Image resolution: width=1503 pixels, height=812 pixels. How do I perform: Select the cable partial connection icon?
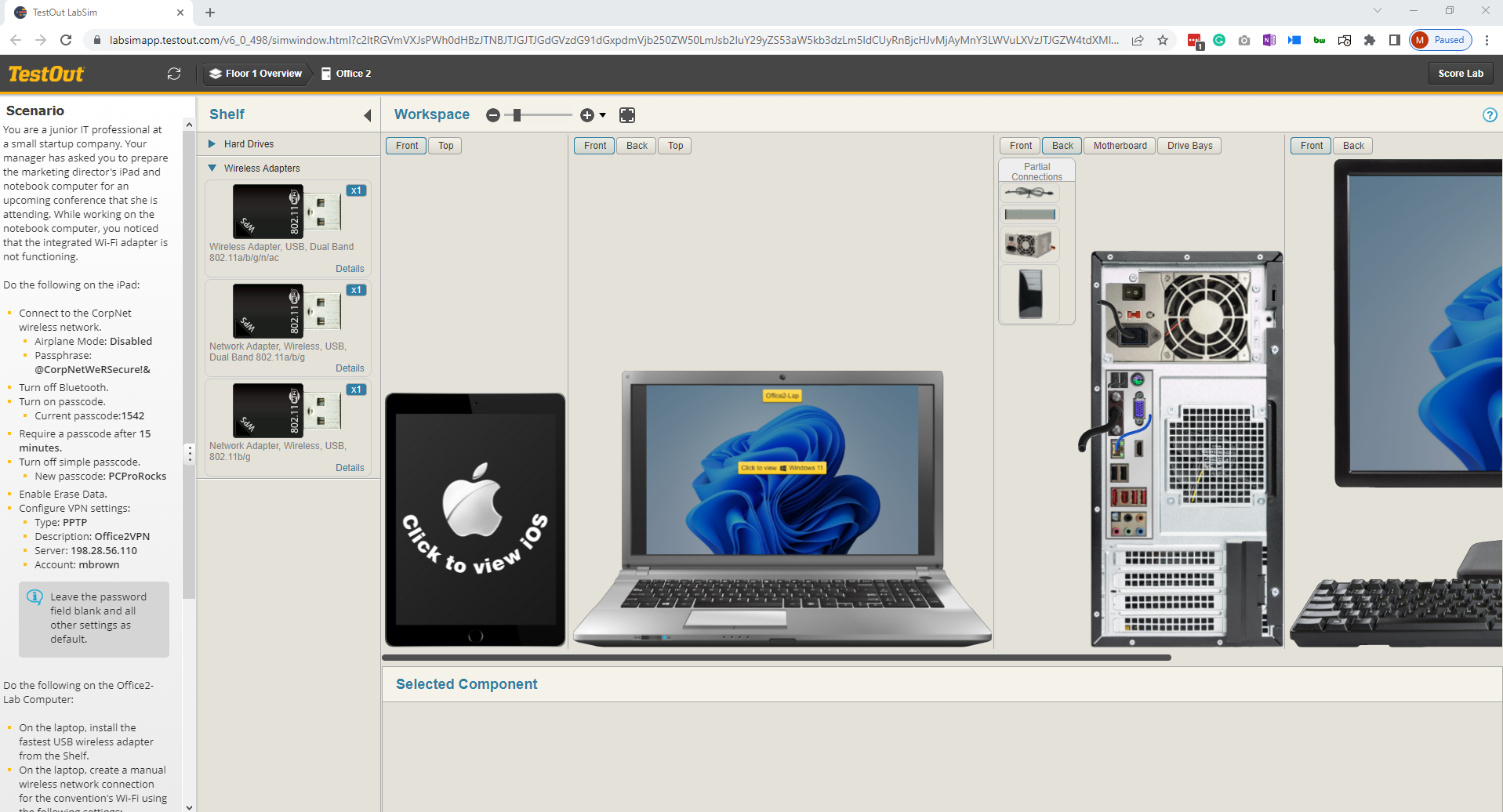1029,192
